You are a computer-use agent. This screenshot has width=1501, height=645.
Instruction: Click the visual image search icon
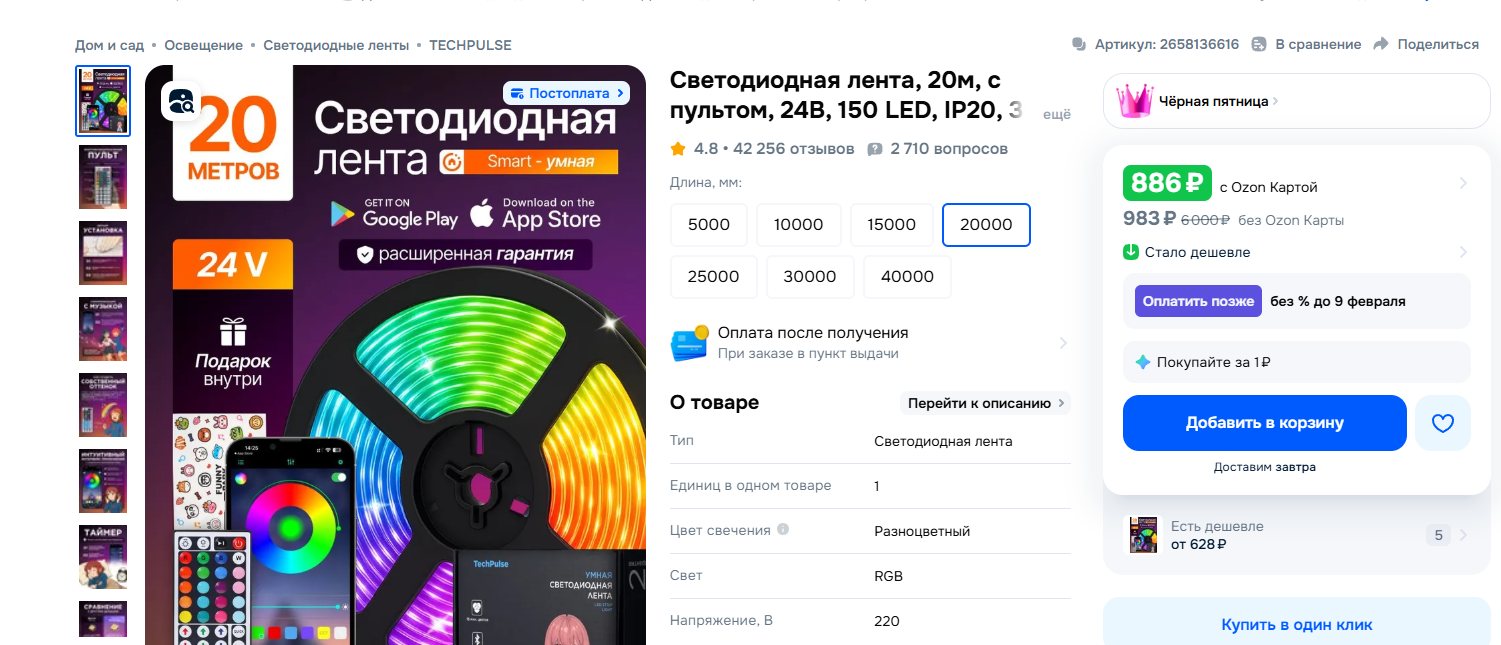pos(182,101)
